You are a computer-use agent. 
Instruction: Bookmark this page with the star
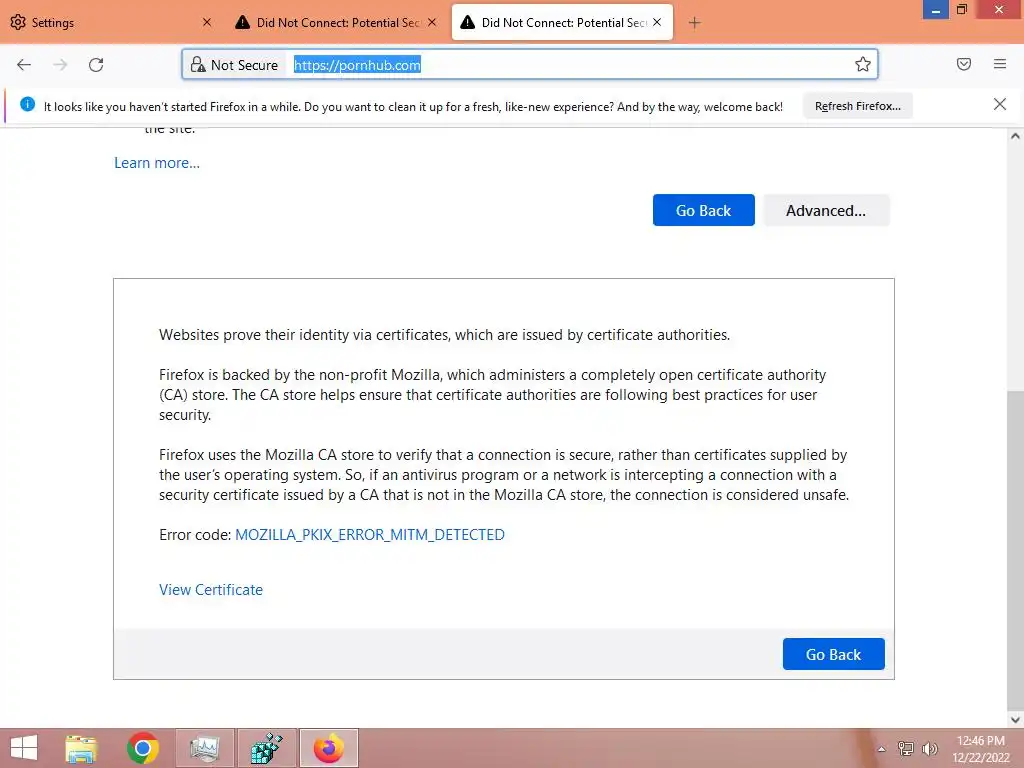pyautogui.click(x=863, y=64)
